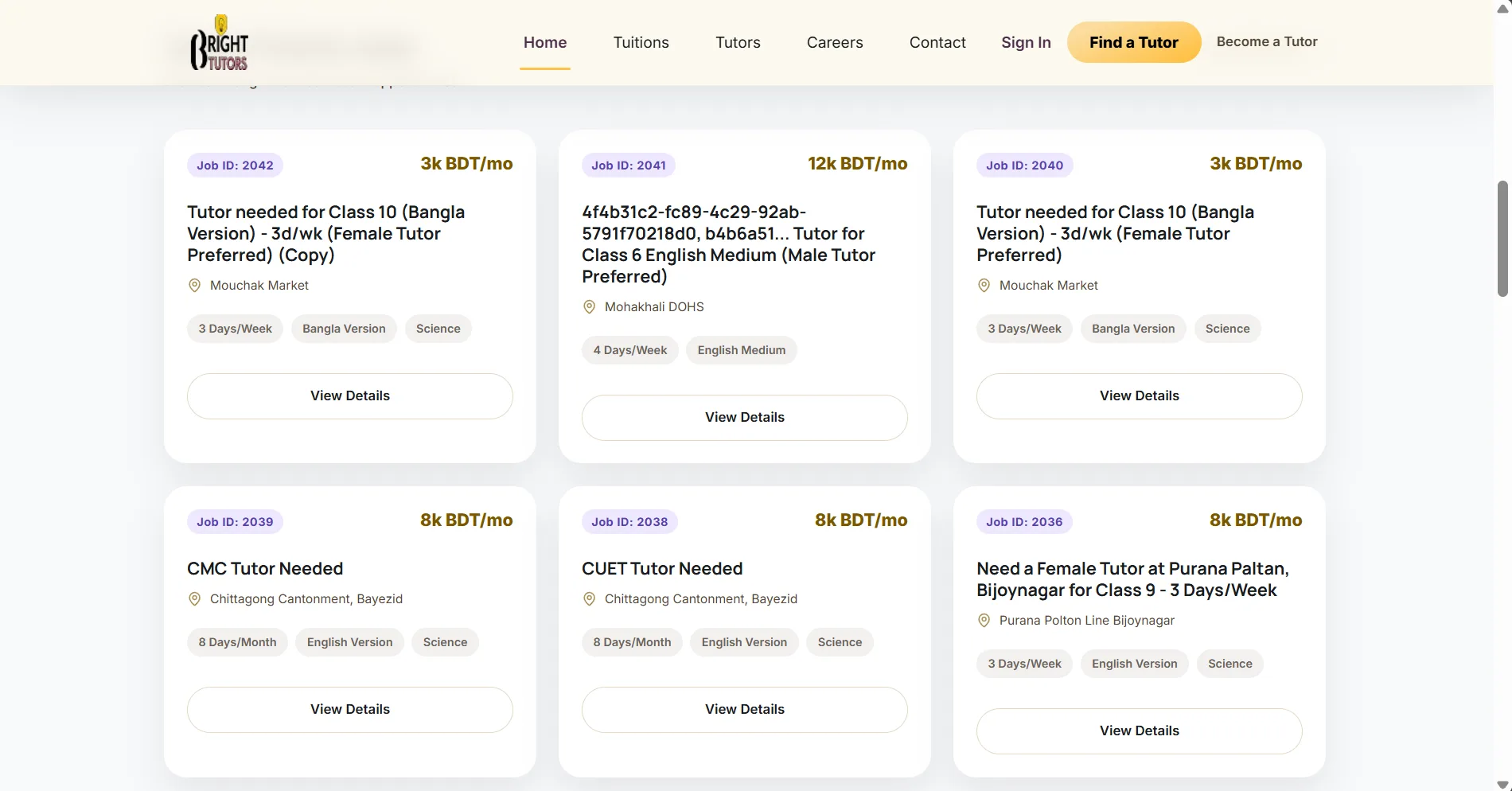Screen dimensions: 1512x791
Task: Click the Job ID: 2041 badge
Action: tap(629, 166)
